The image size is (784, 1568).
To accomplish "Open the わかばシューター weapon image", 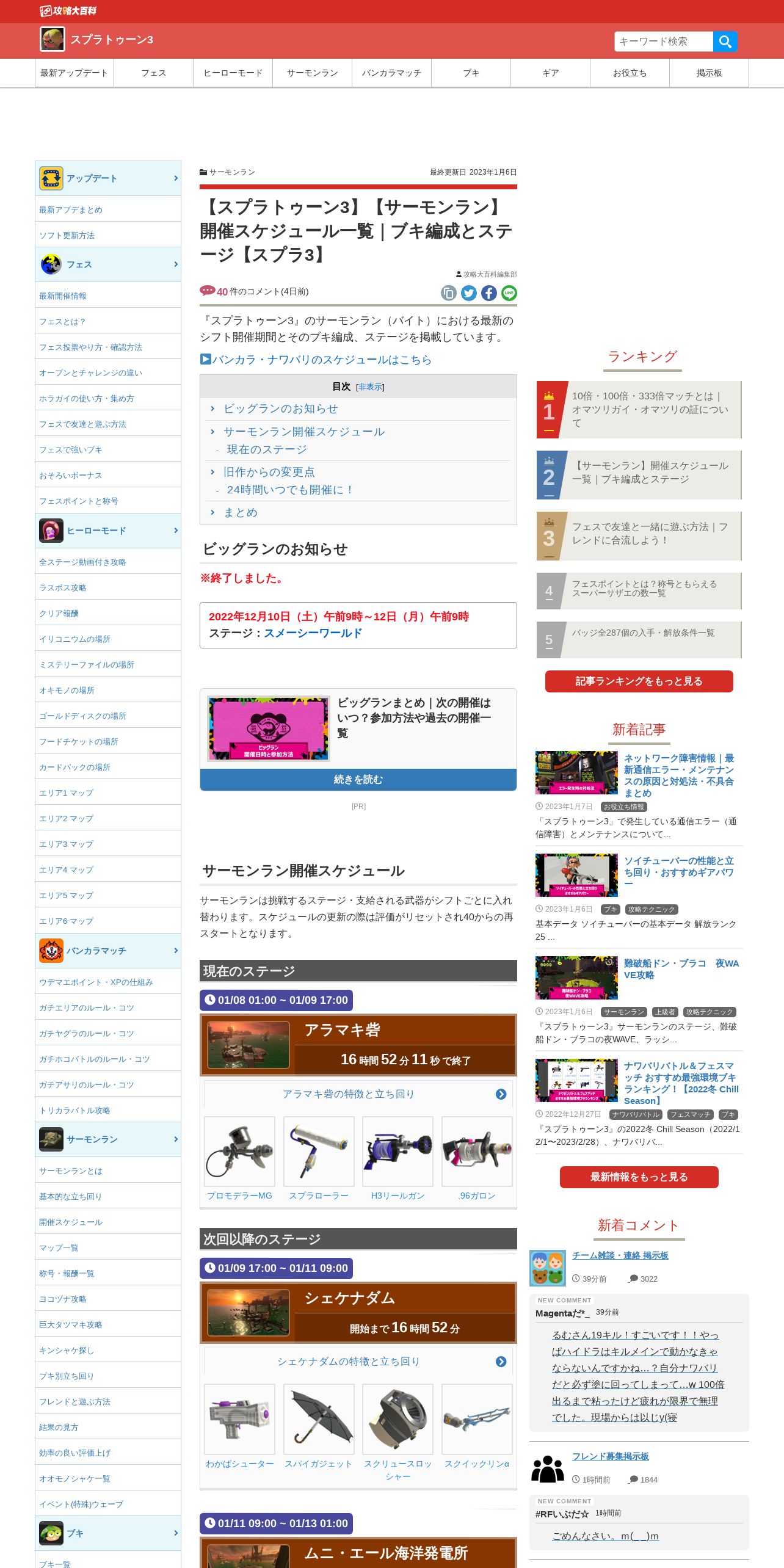I will coord(239,1419).
